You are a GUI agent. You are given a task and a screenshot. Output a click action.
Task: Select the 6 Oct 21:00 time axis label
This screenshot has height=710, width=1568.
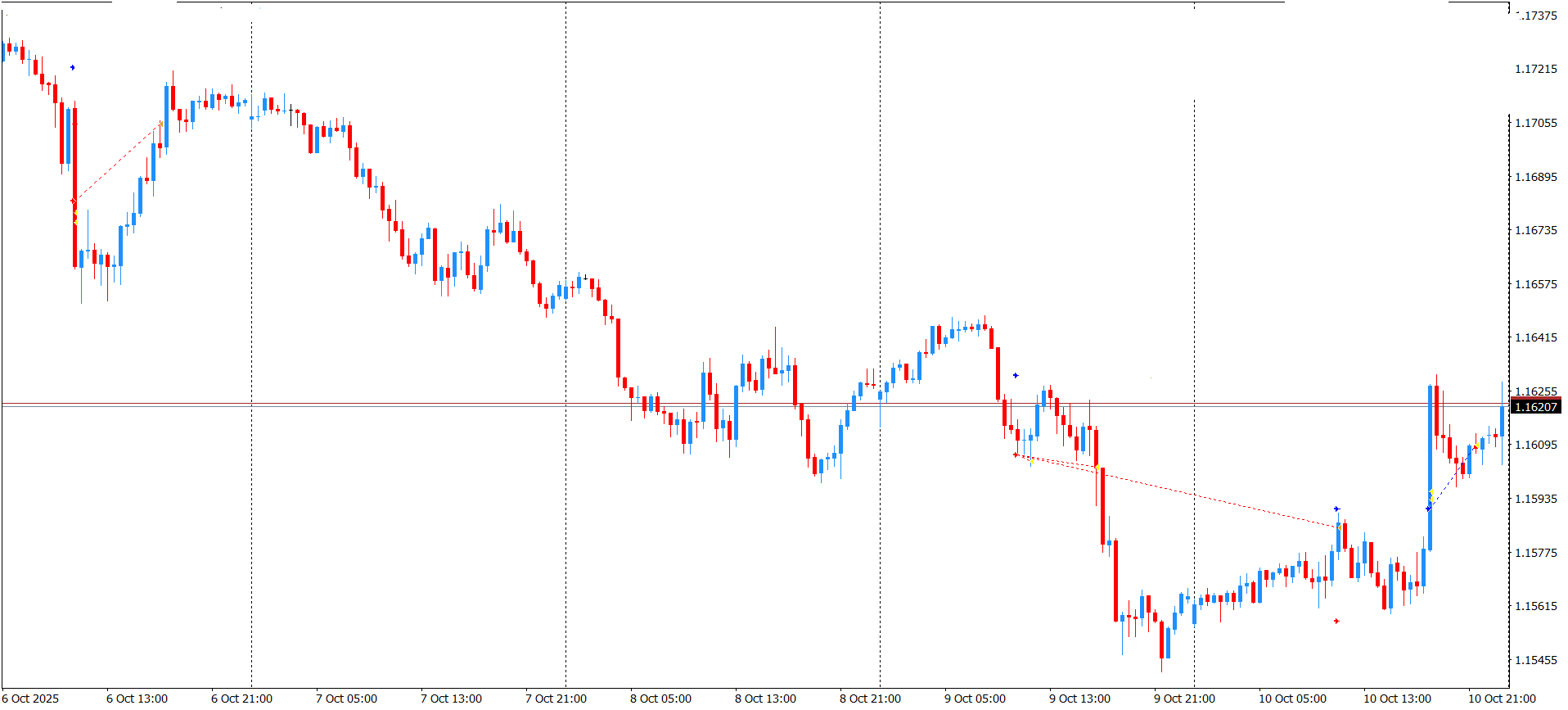241,699
